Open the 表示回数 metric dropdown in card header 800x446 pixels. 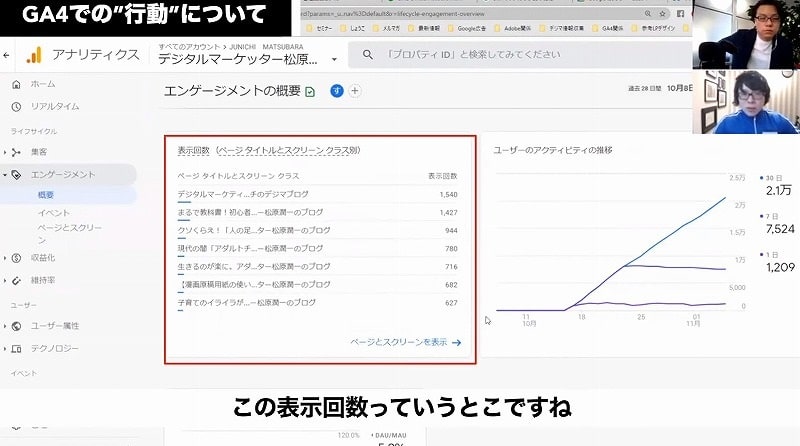tap(194, 151)
